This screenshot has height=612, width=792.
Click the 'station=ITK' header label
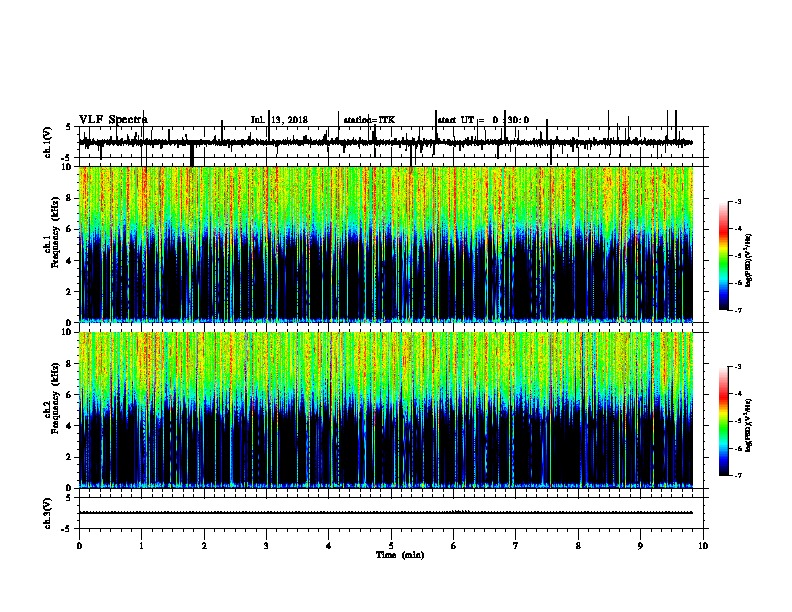click(x=369, y=120)
